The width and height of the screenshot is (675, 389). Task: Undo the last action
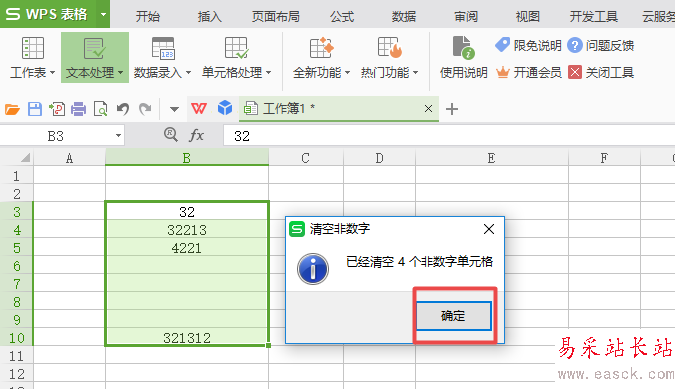coord(123,109)
